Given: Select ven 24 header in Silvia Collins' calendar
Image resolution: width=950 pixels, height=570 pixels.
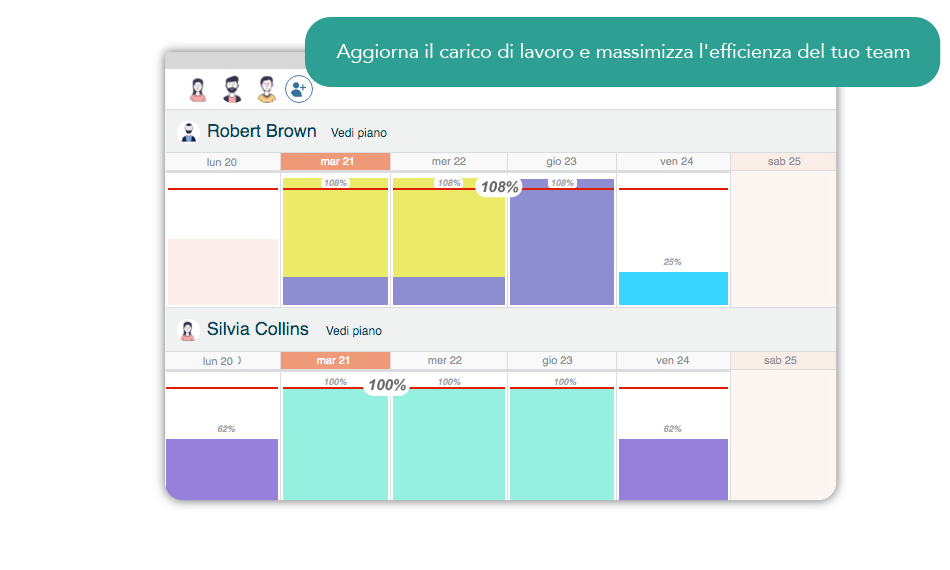Looking at the screenshot, I should click(x=673, y=361).
